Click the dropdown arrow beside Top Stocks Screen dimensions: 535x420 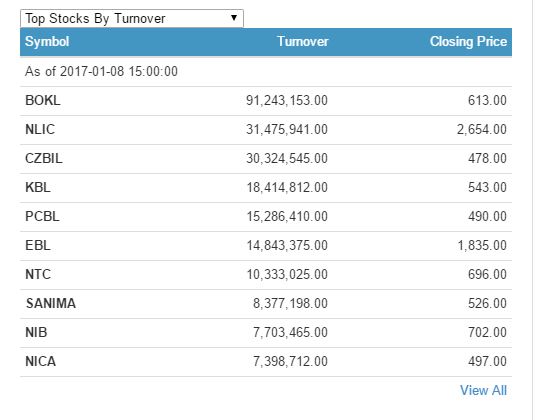pos(234,18)
